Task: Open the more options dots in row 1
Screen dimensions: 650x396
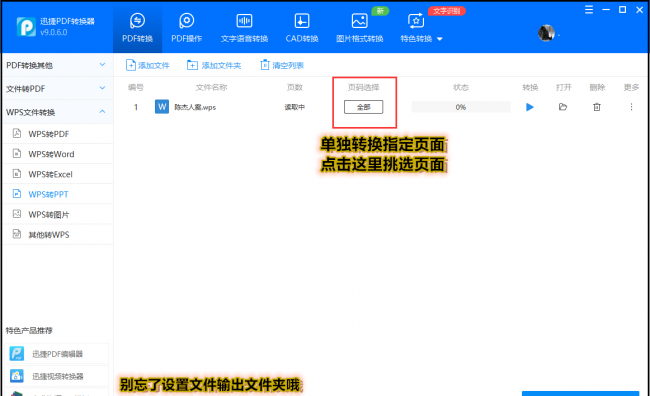Action: [631, 107]
